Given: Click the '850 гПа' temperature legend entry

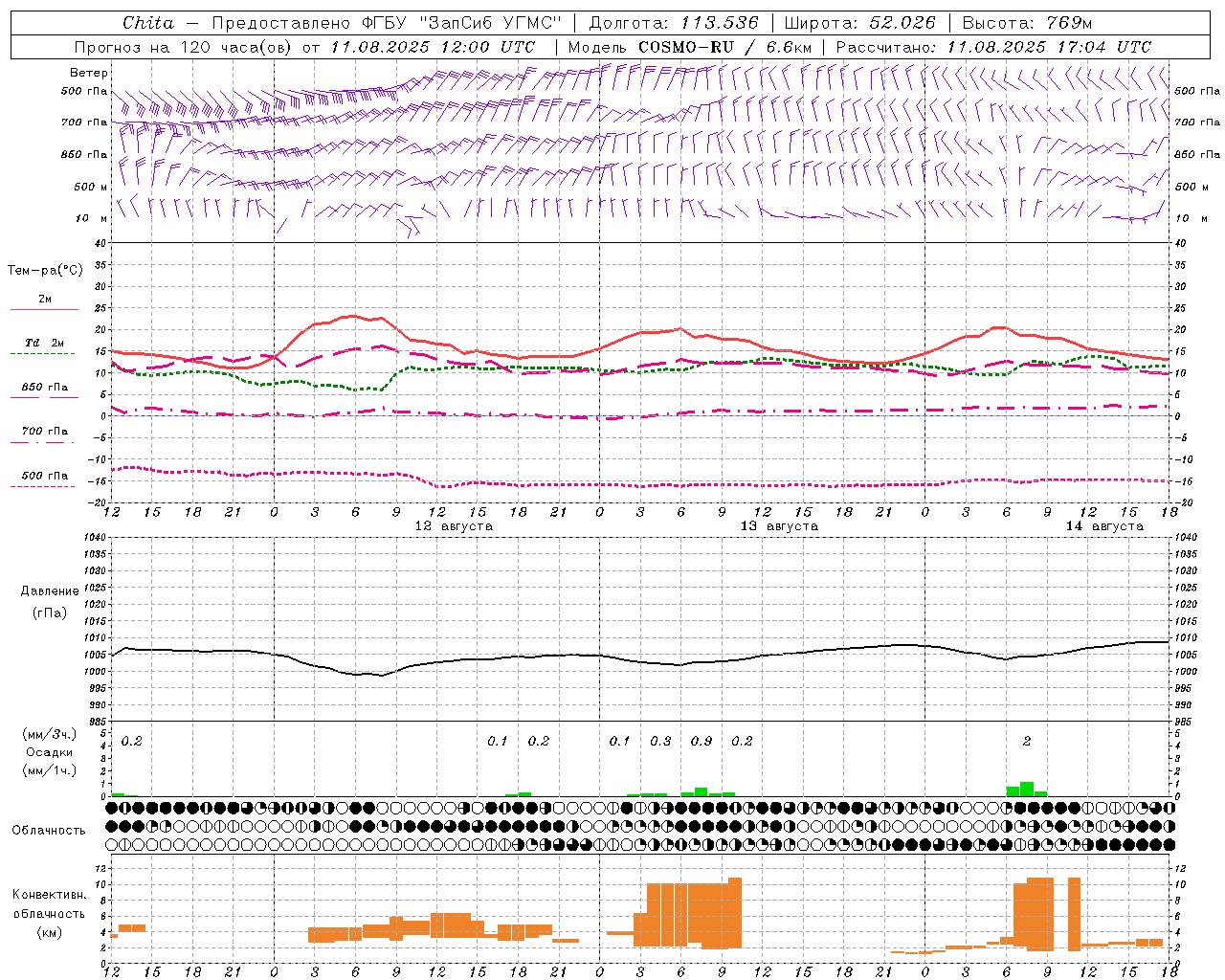Looking at the screenshot, I should [x=45, y=388].
